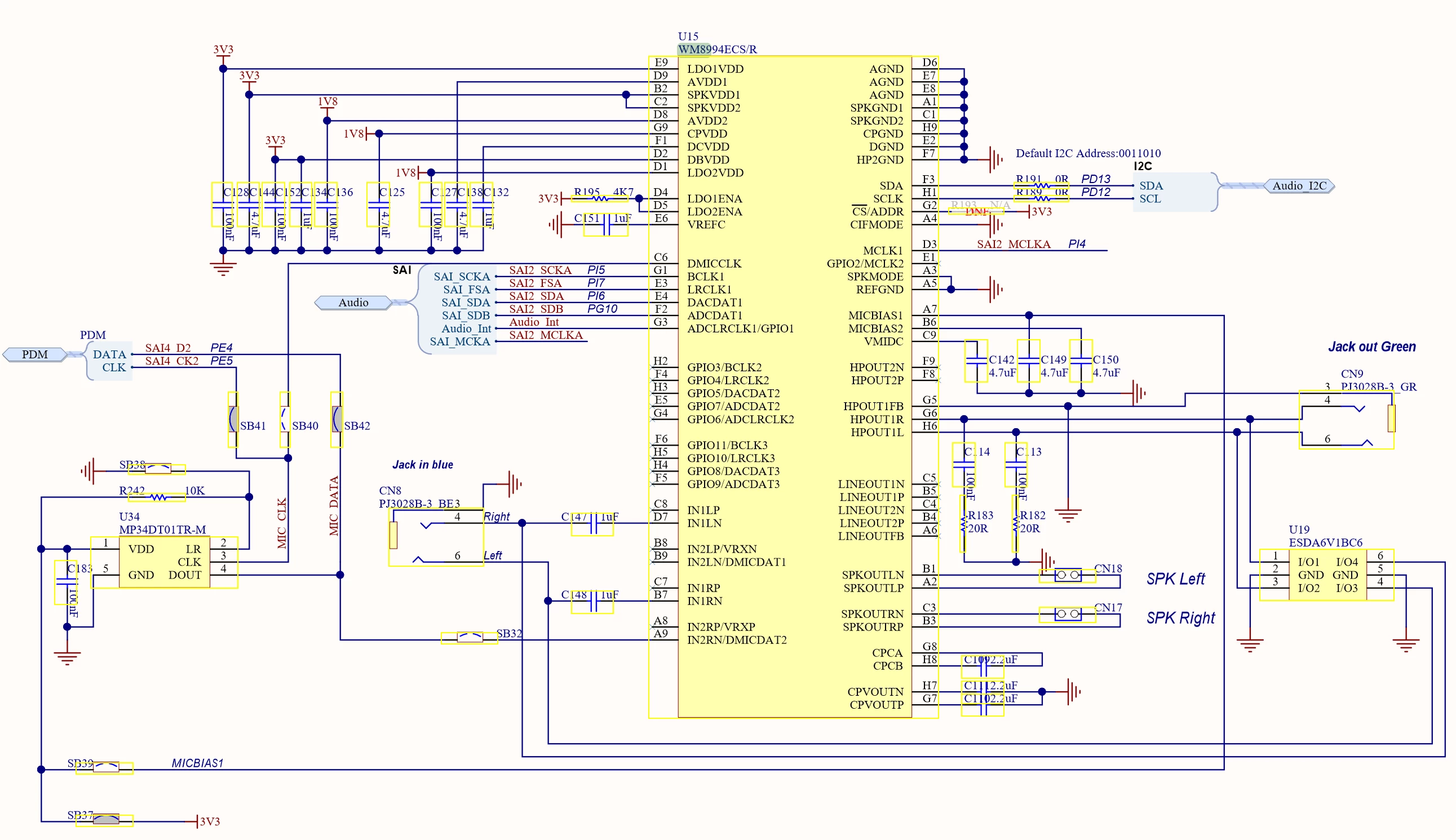
Task: Select resistor R183 20R symbol
Action: pos(963,523)
